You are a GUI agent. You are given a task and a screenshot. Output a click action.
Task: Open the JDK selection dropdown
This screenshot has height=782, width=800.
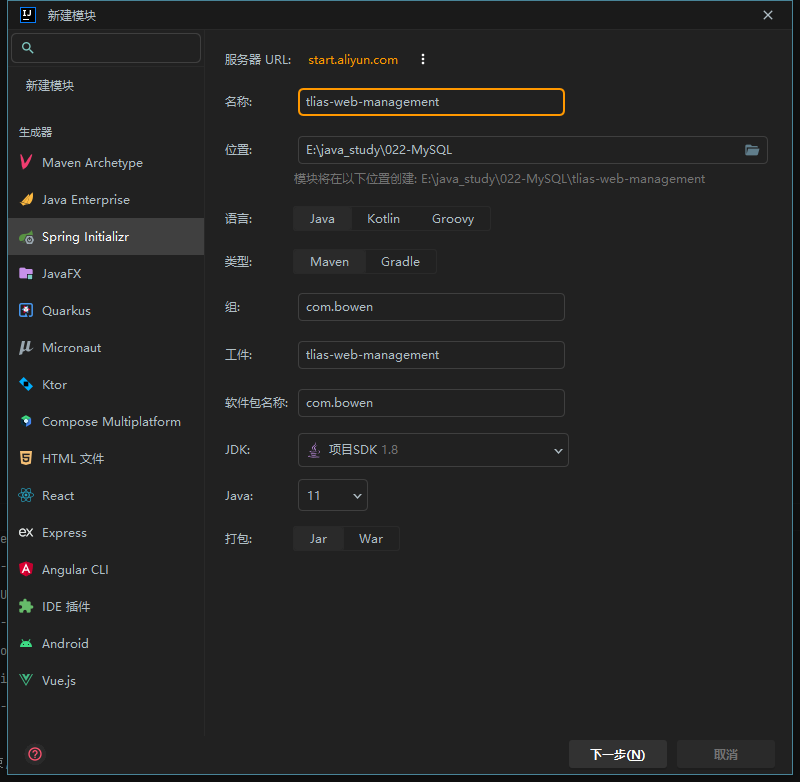click(433, 450)
